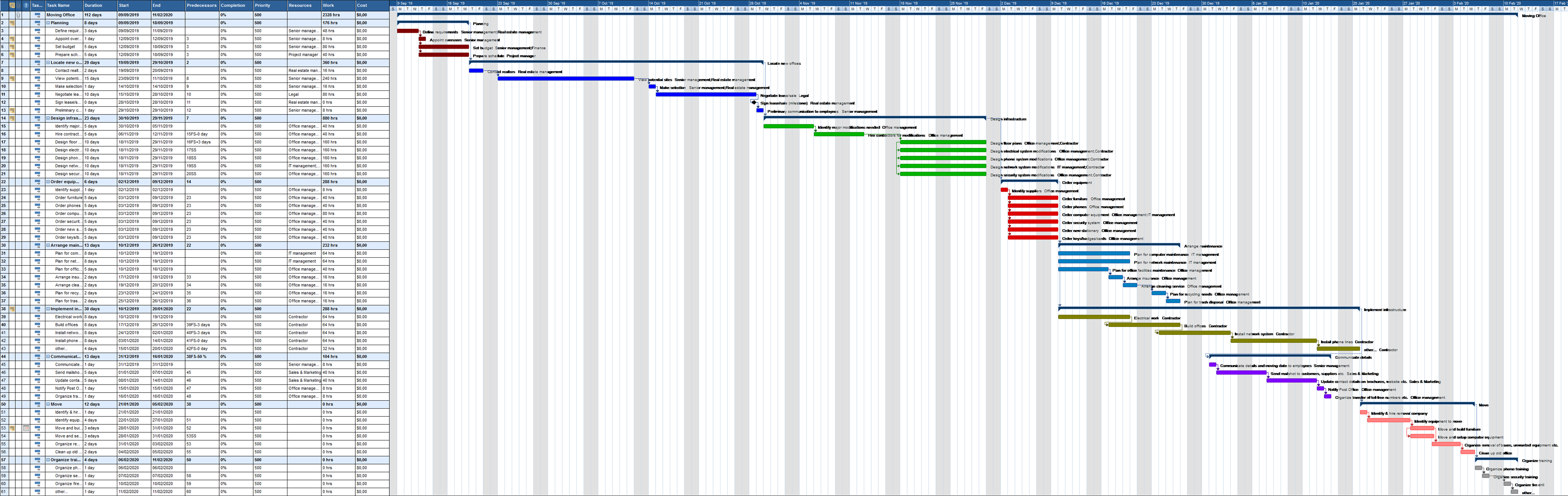
Task: Click the Predecessors column header
Action: pos(202,5)
